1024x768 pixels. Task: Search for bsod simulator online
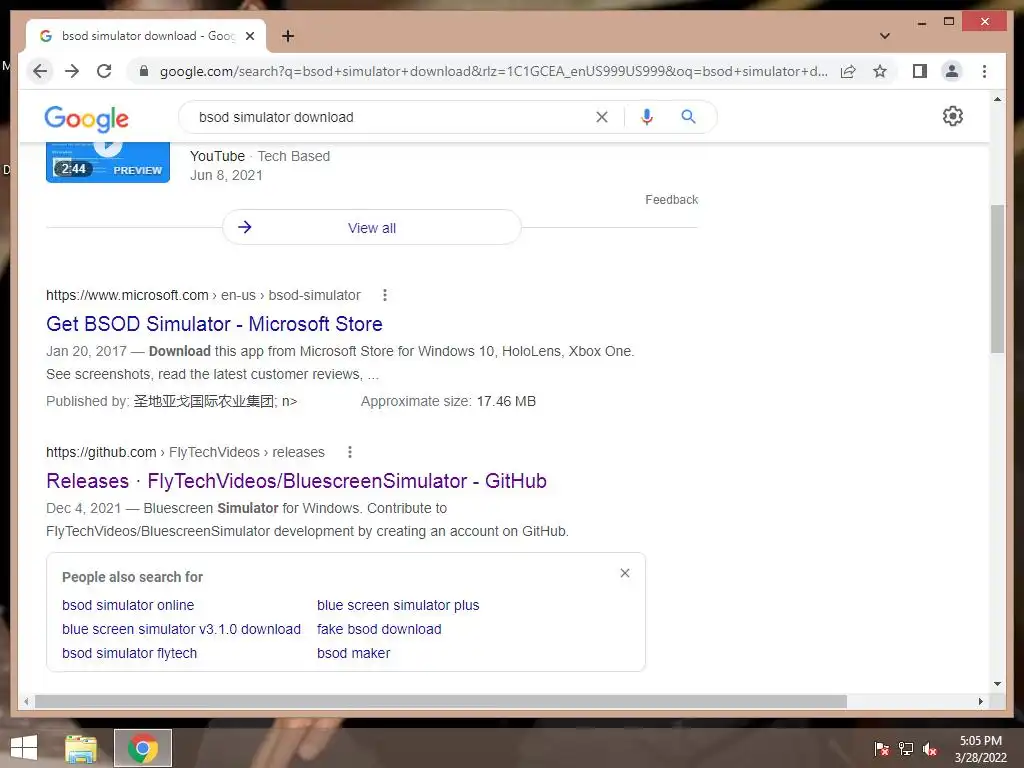128,605
